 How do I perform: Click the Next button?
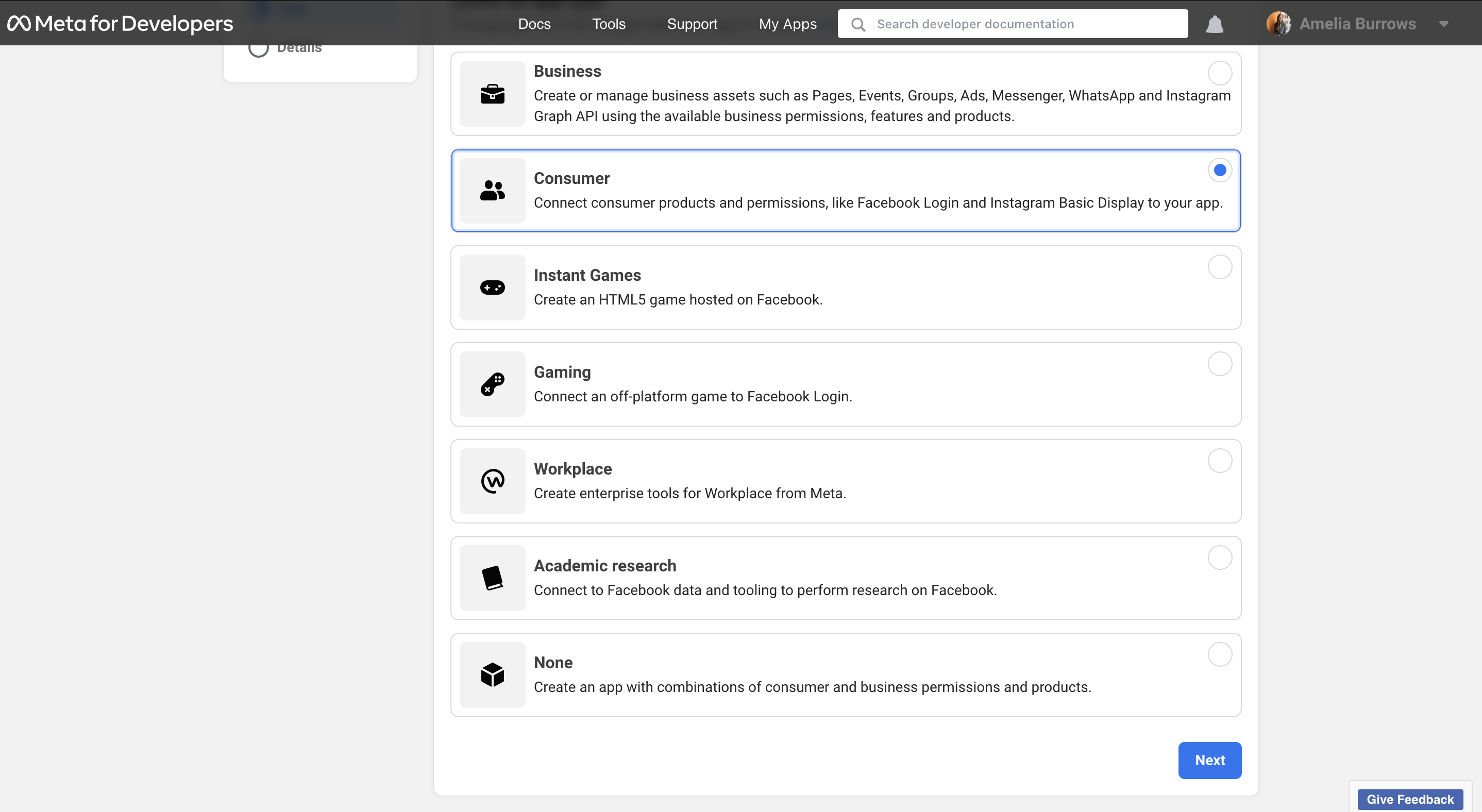tap(1209, 759)
